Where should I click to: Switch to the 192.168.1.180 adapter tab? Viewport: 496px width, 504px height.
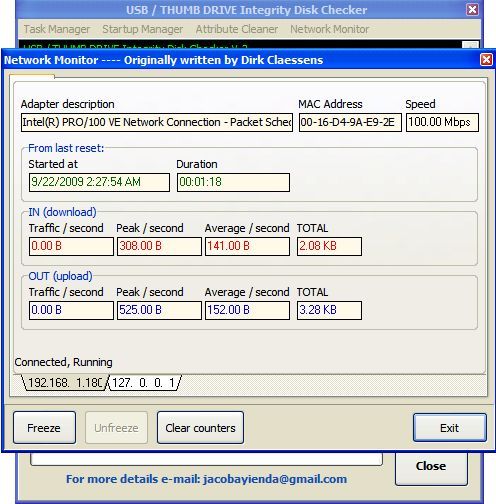[65, 383]
